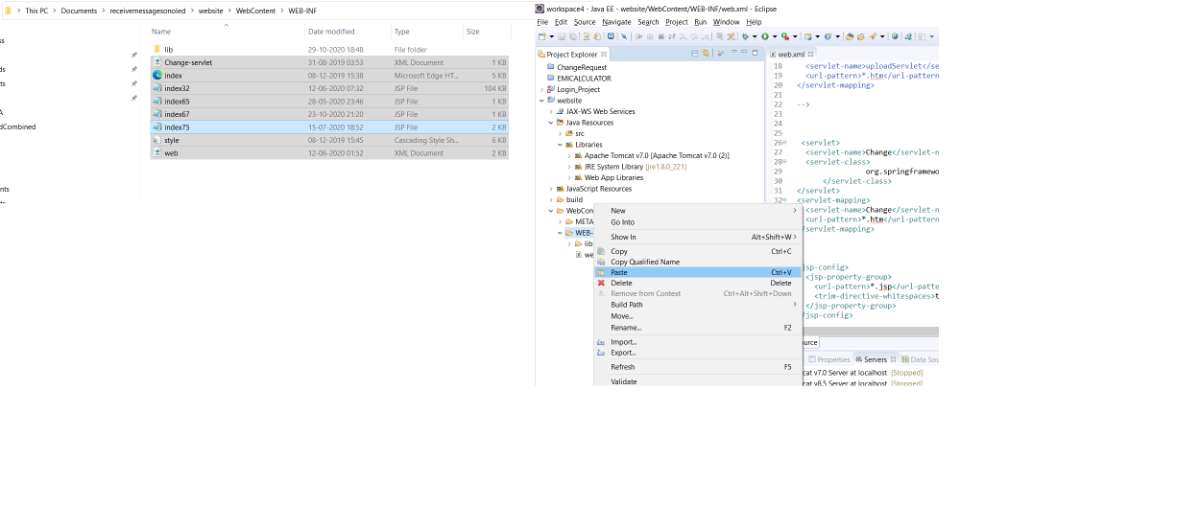
Task: Click the Edge icon of the index file
Action: (157, 75)
